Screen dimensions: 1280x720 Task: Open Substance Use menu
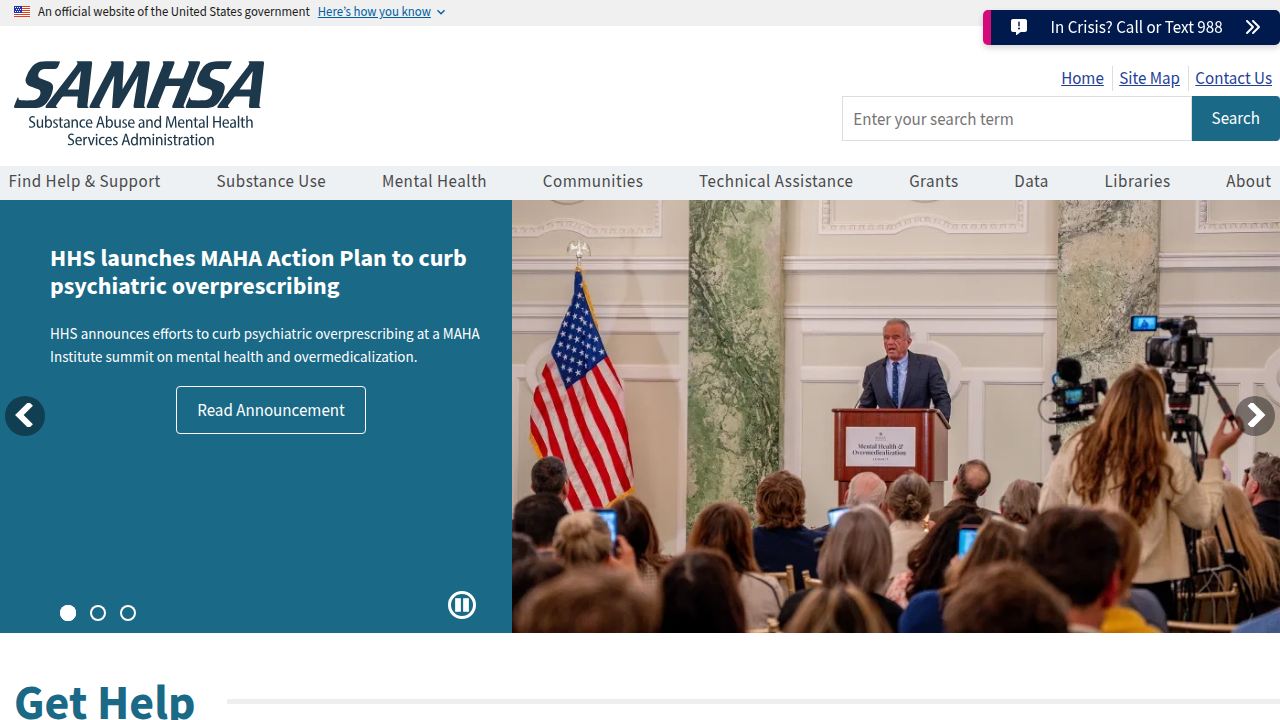[271, 181]
